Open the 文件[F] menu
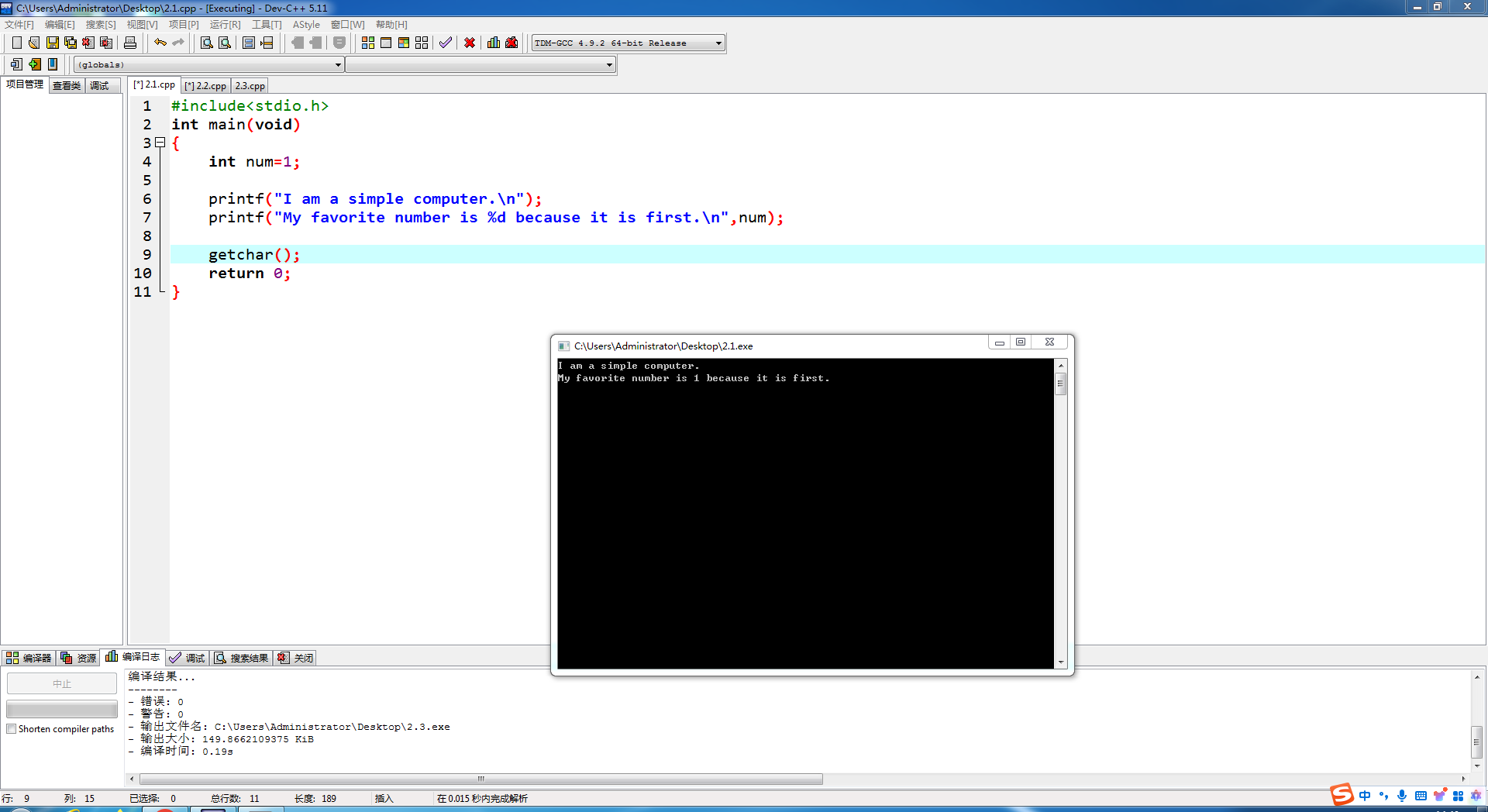Image resolution: width=1488 pixels, height=812 pixels. click(19, 25)
